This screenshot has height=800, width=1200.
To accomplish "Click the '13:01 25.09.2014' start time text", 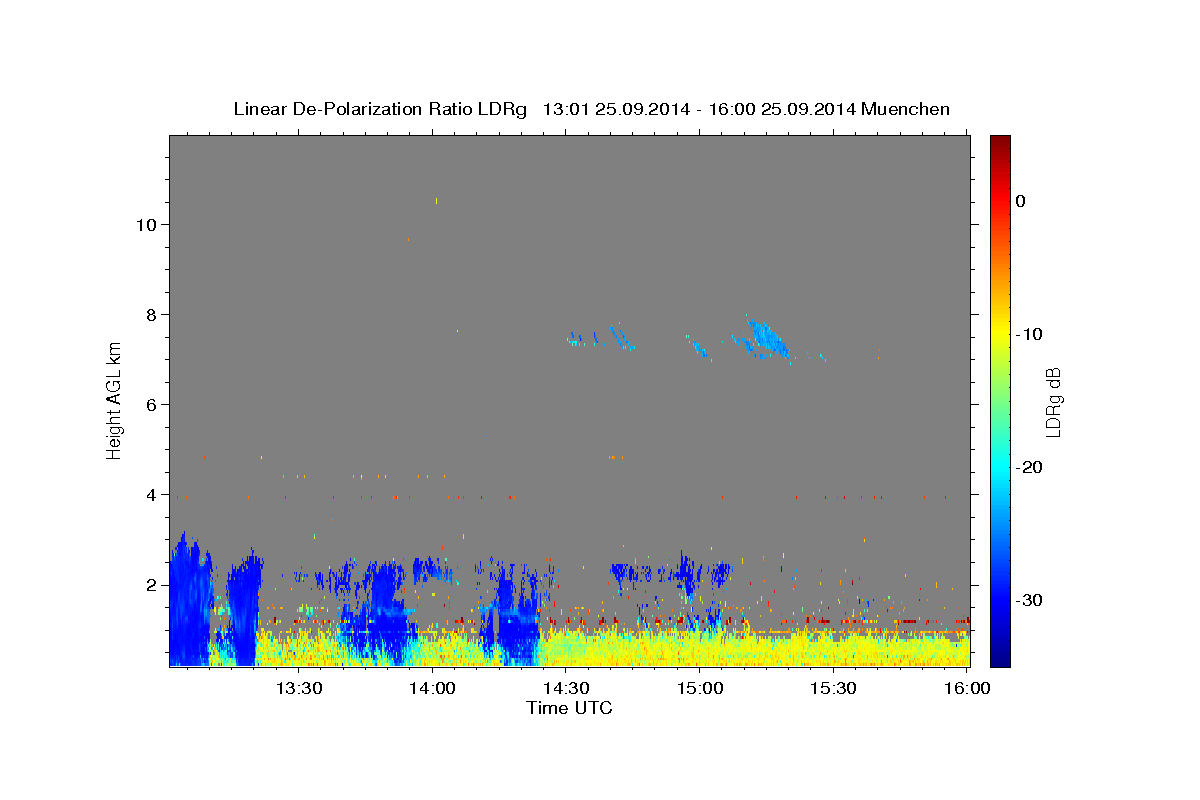I will 616,109.
